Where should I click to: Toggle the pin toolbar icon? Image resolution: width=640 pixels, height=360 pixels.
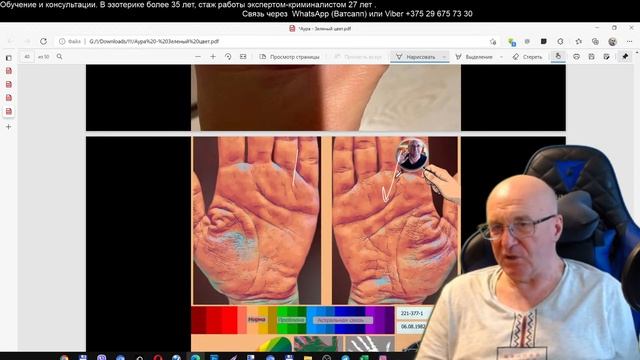pos(625,57)
